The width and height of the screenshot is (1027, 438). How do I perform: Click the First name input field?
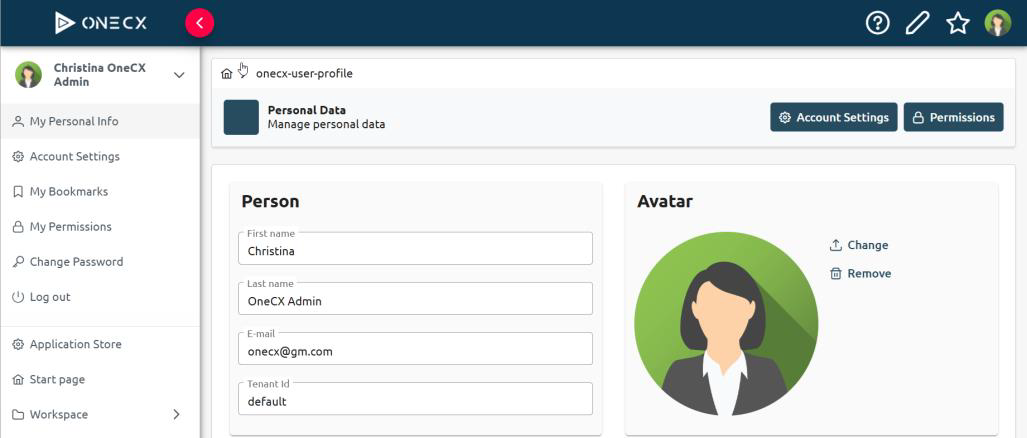coord(415,251)
